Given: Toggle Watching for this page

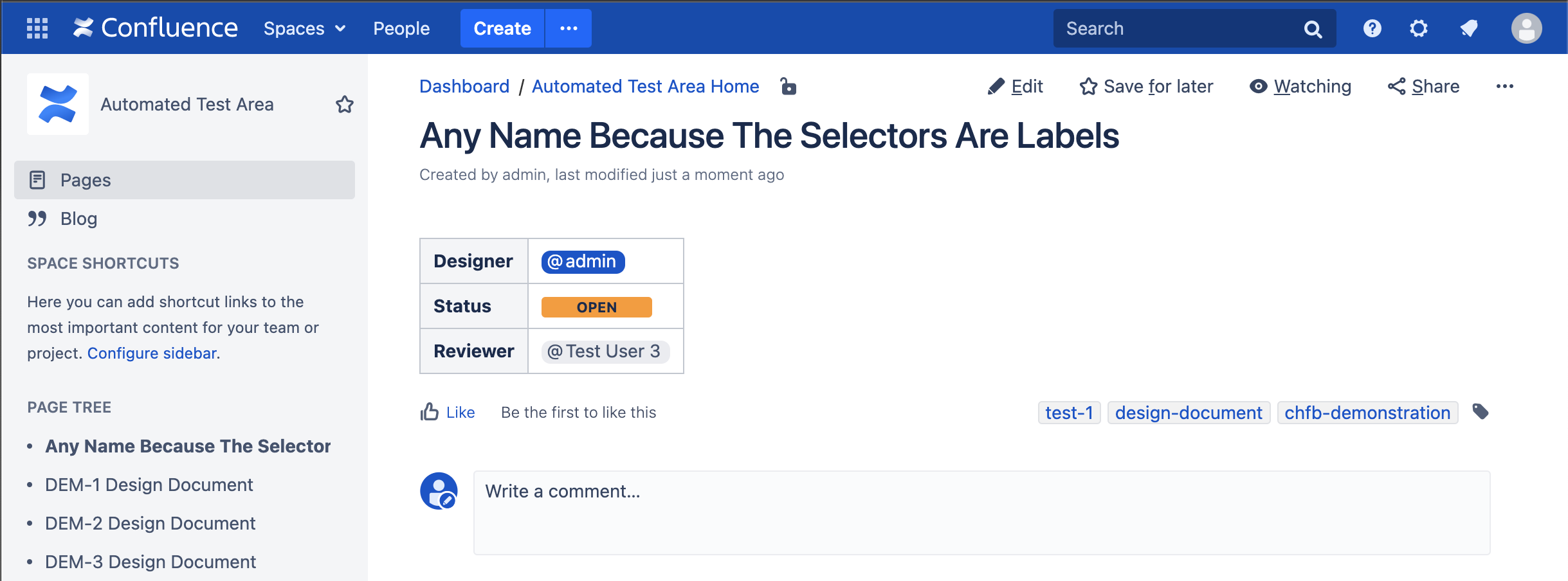Looking at the screenshot, I should point(1300,86).
